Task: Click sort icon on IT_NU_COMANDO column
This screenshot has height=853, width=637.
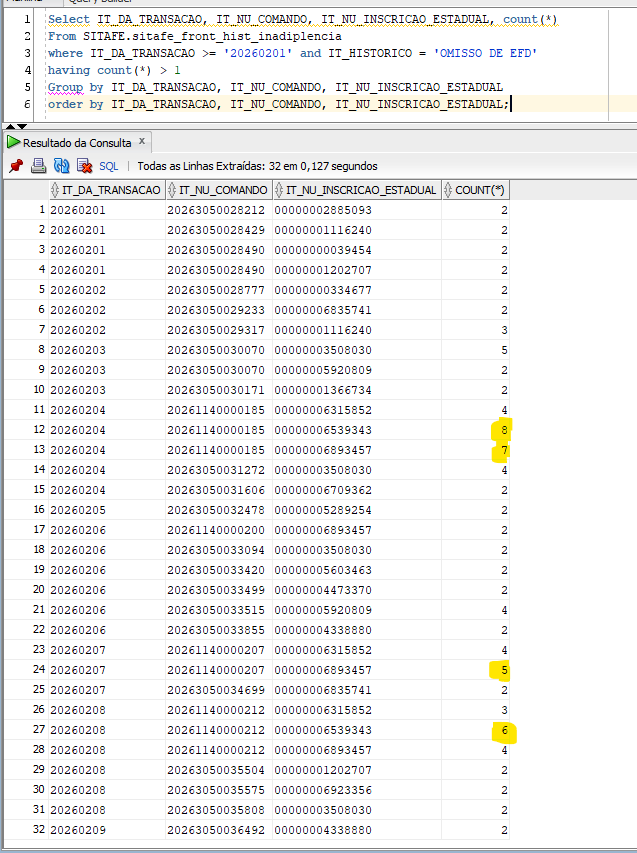Action: pos(173,190)
